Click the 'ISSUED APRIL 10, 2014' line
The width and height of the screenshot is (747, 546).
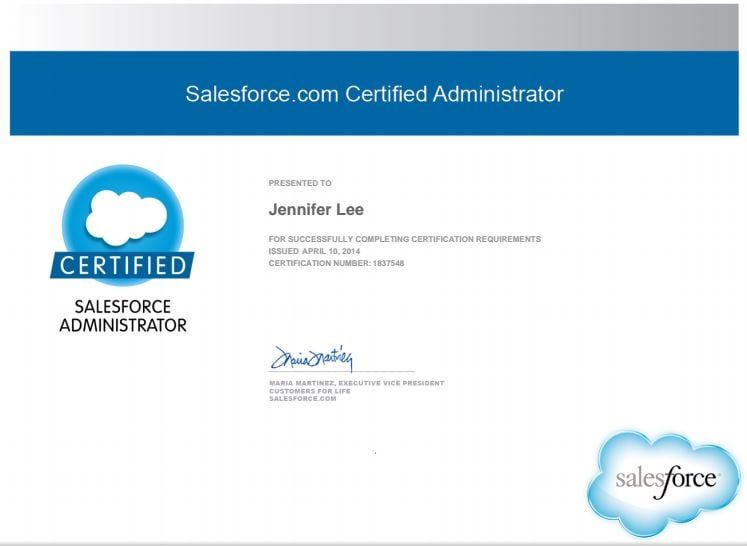tap(314, 251)
